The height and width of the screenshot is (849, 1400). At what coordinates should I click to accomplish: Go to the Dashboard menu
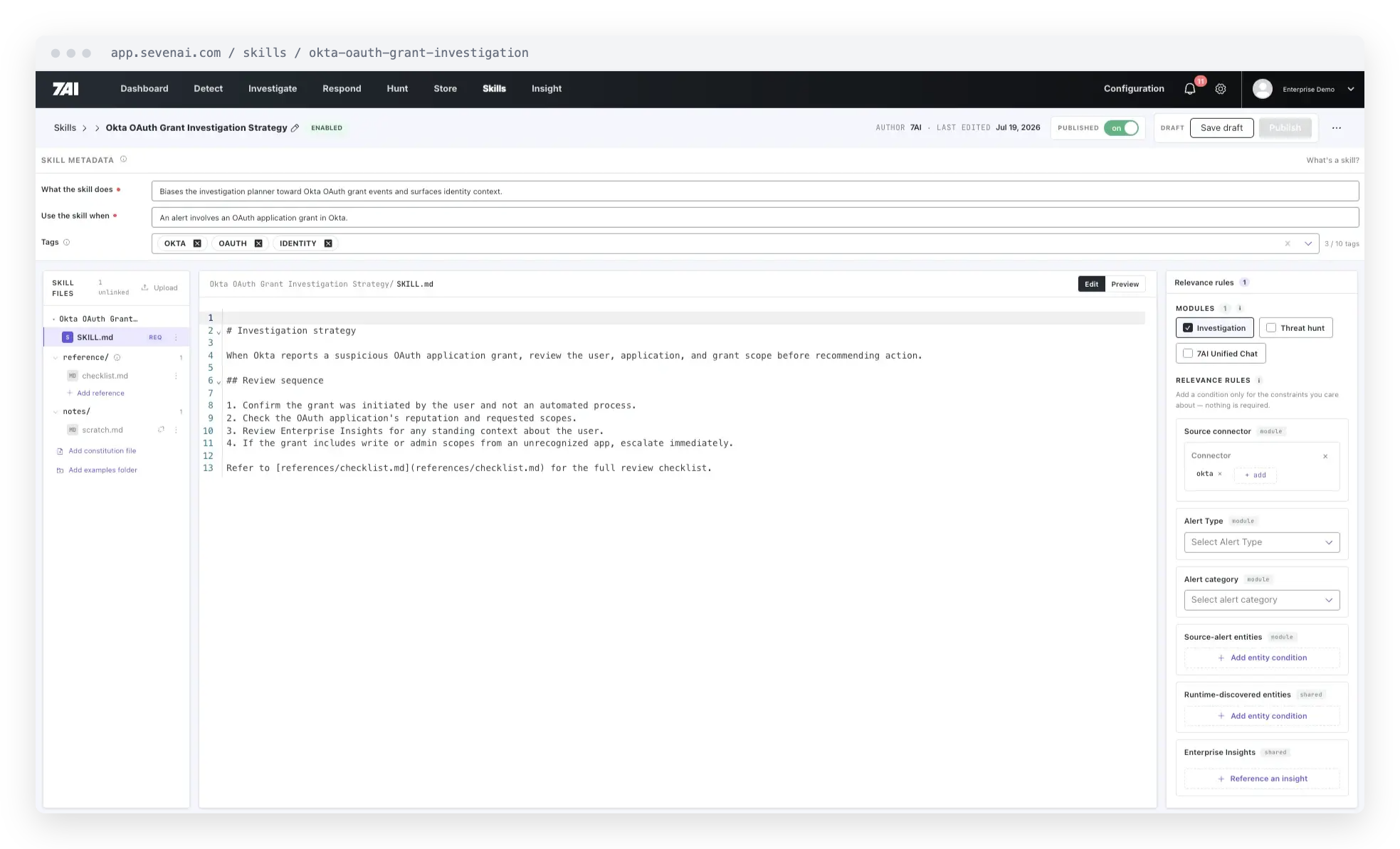click(144, 89)
